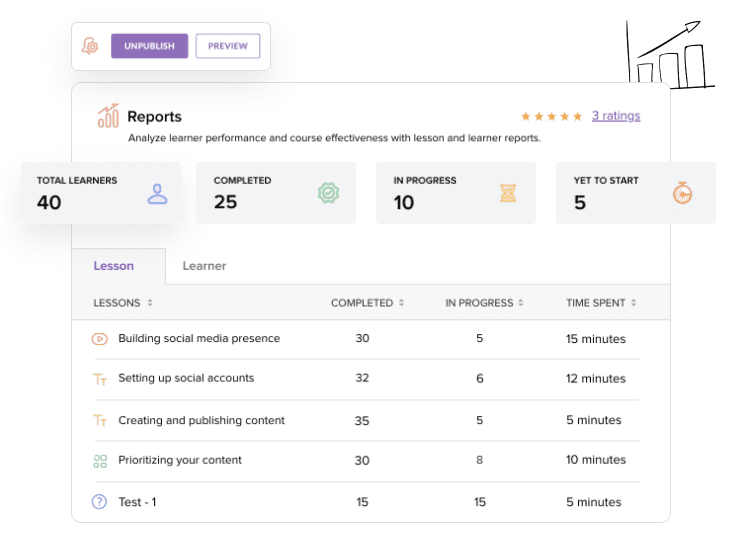This screenshot has width=731, height=545.
Task: Select the Lesson tab
Action: pos(113,266)
